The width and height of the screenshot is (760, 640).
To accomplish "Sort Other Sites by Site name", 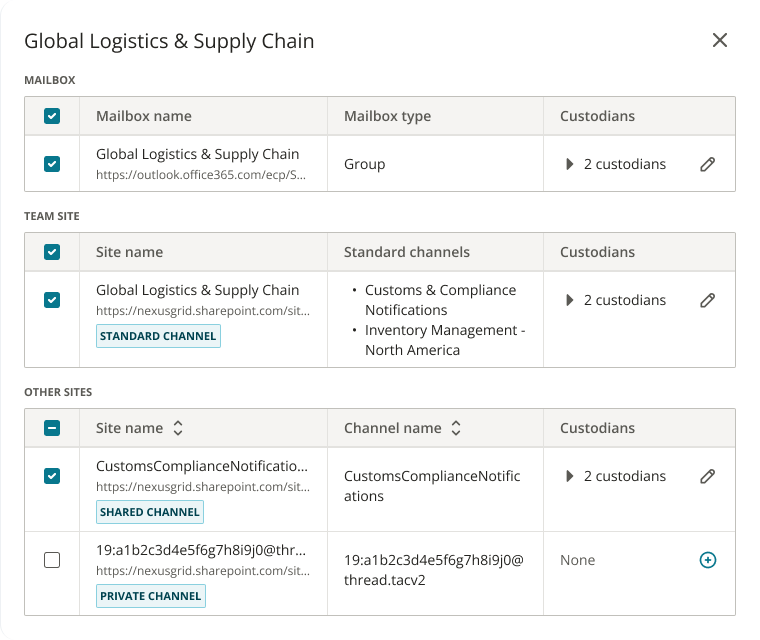I will (178, 428).
